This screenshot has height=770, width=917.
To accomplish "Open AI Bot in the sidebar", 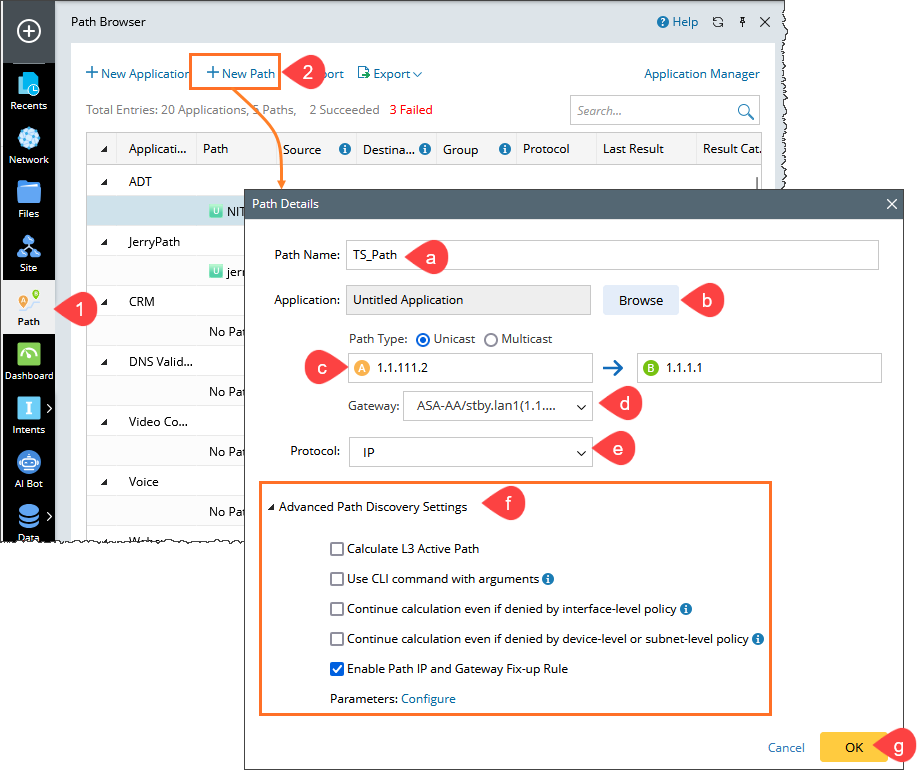I will pyautogui.click(x=29, y=469).
